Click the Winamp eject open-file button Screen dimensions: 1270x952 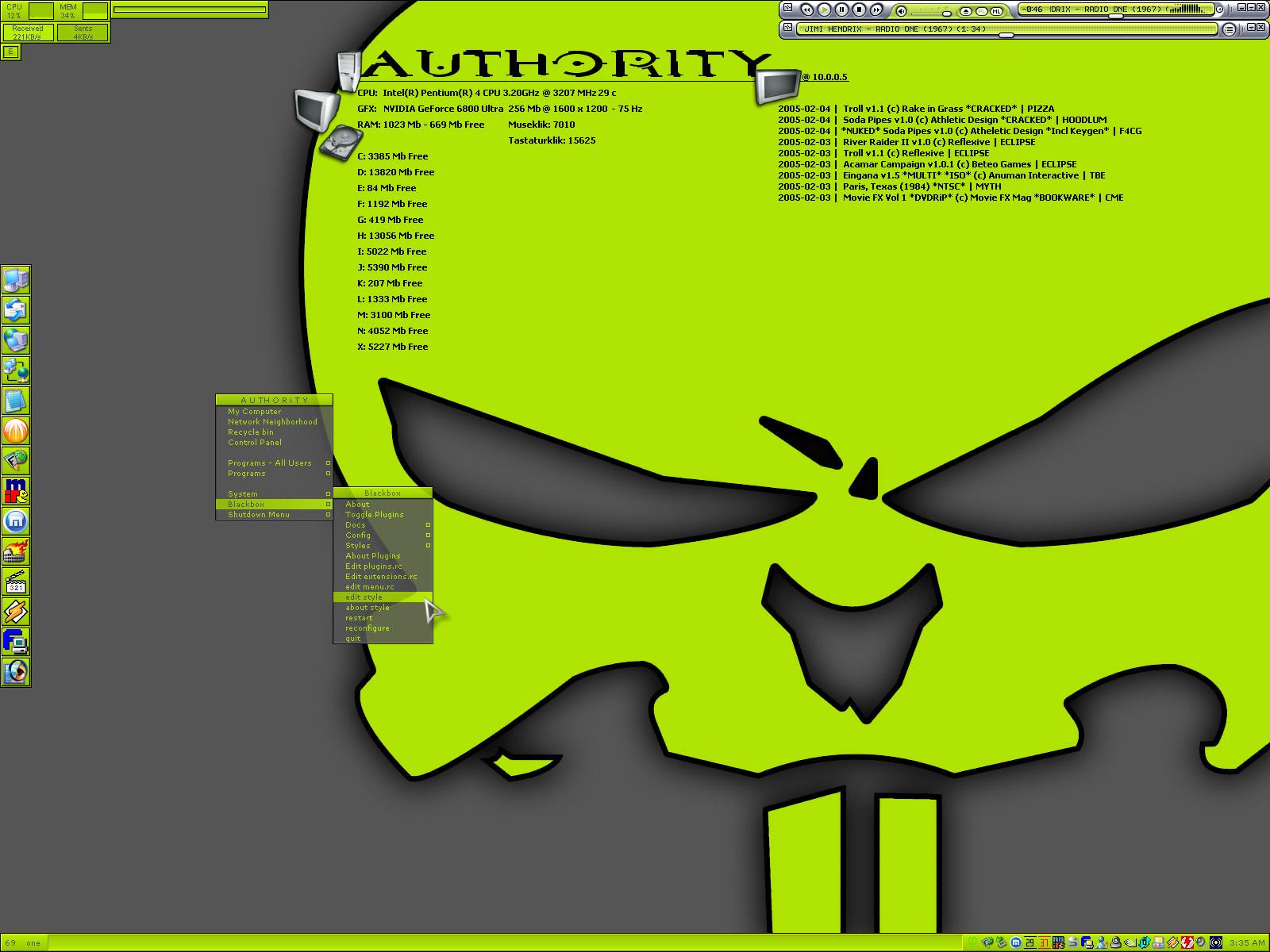click(966, 11)
